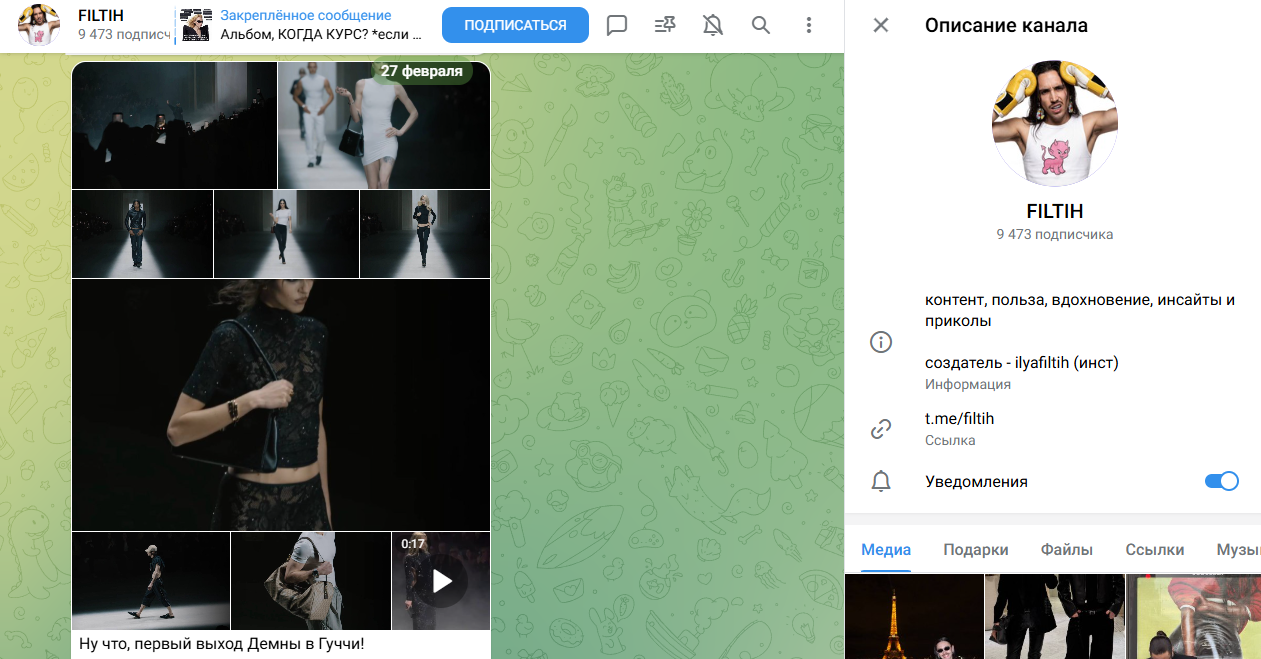Open the three-dot more options menu

click(x=809, y=25)
